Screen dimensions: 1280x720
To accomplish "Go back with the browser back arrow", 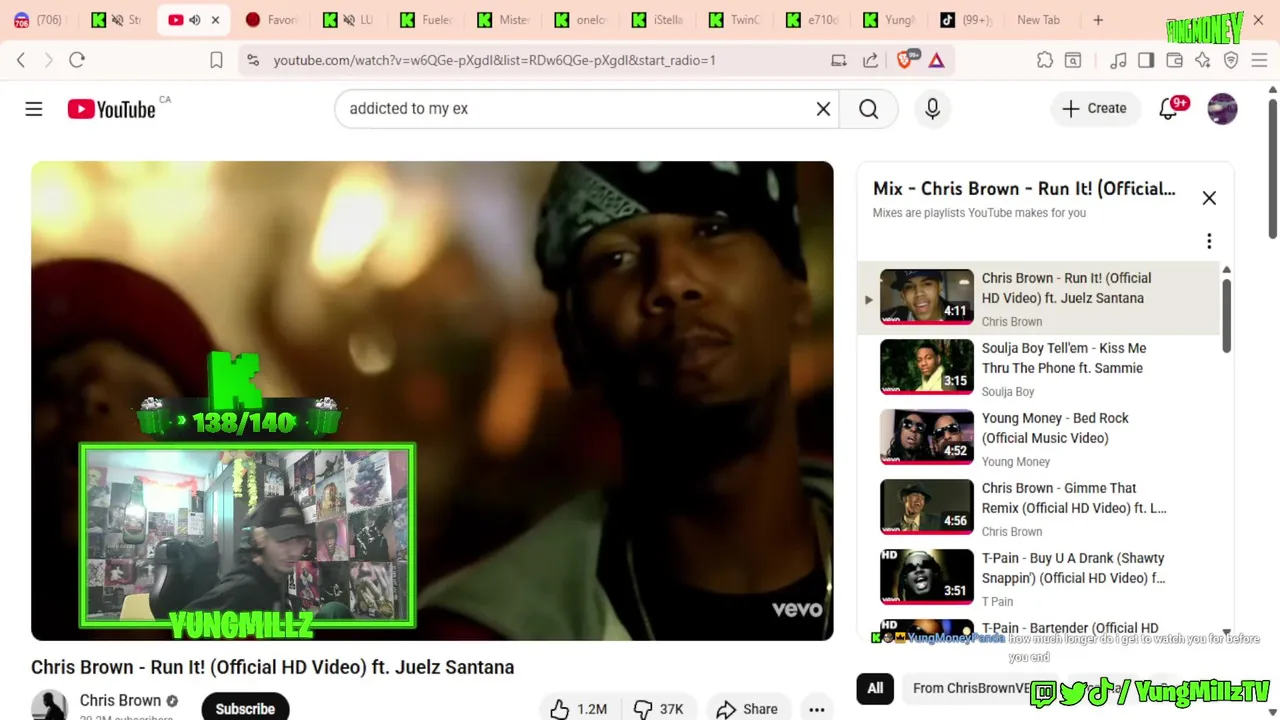I will coord(21,60).
